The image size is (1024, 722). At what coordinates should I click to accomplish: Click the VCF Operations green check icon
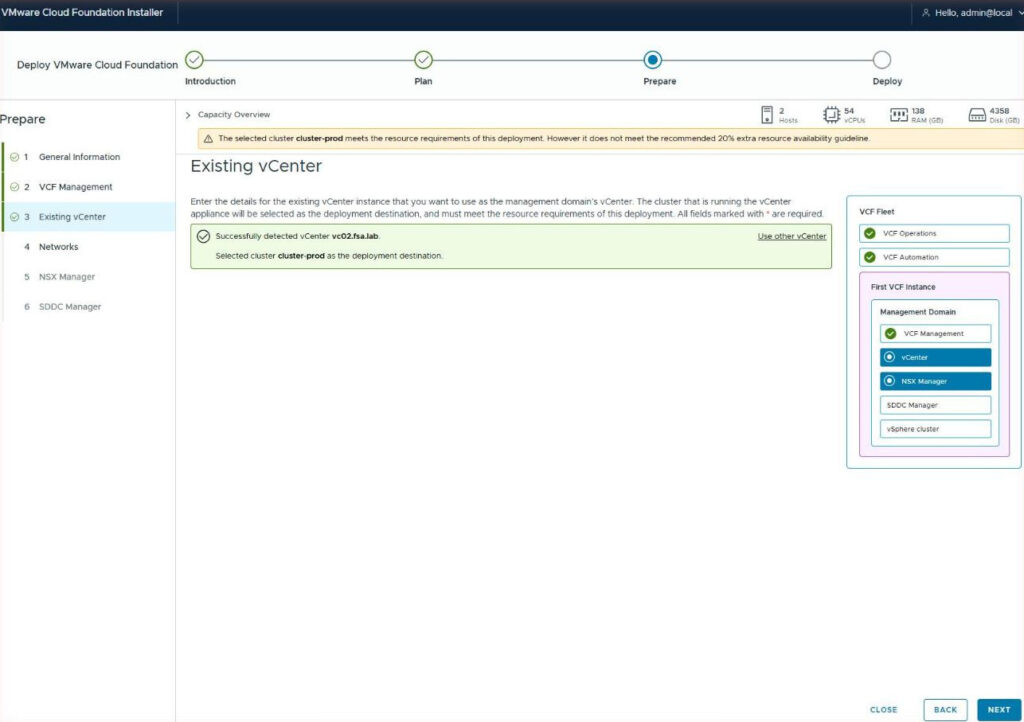(x=870, y=234)
